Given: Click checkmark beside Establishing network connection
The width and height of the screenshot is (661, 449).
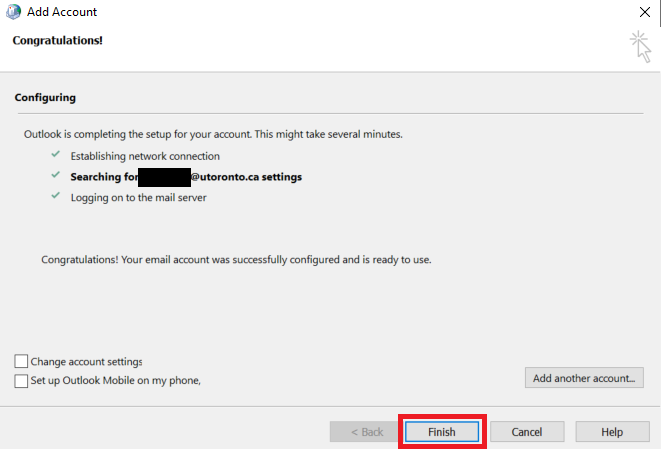Looking at the screenshot, I should (x=56, y=154).
